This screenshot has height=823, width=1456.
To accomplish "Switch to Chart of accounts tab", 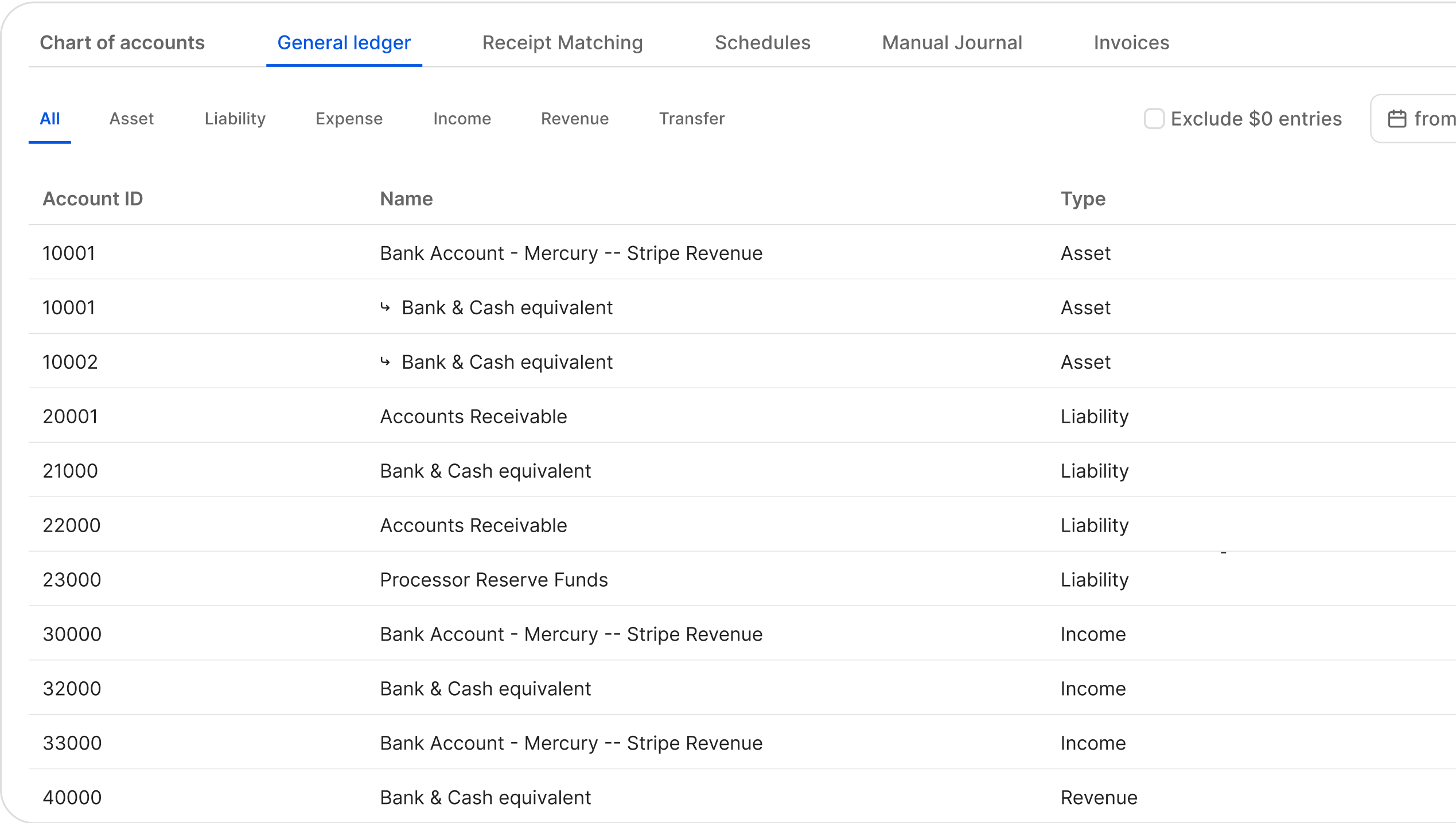I will (122, 42).
